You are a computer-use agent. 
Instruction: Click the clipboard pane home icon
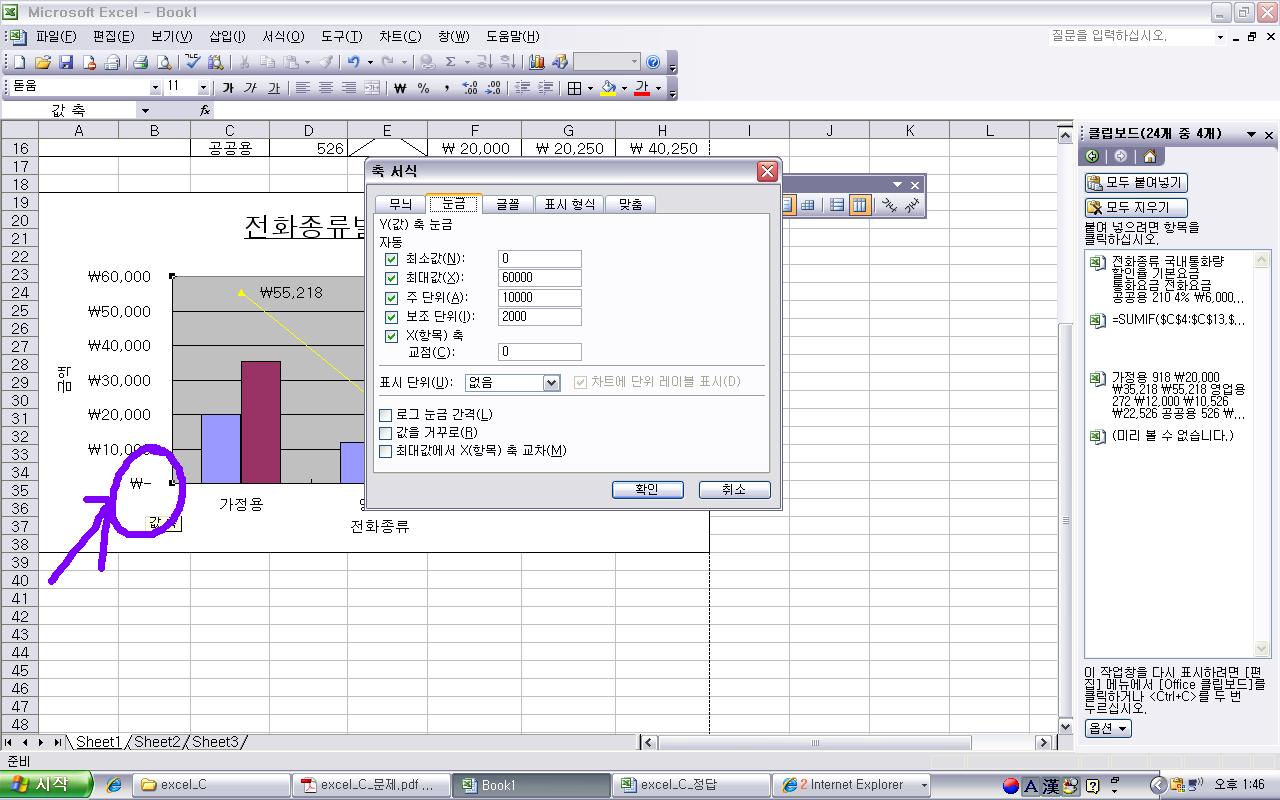pyautogui.click(x=1149, y=156)
